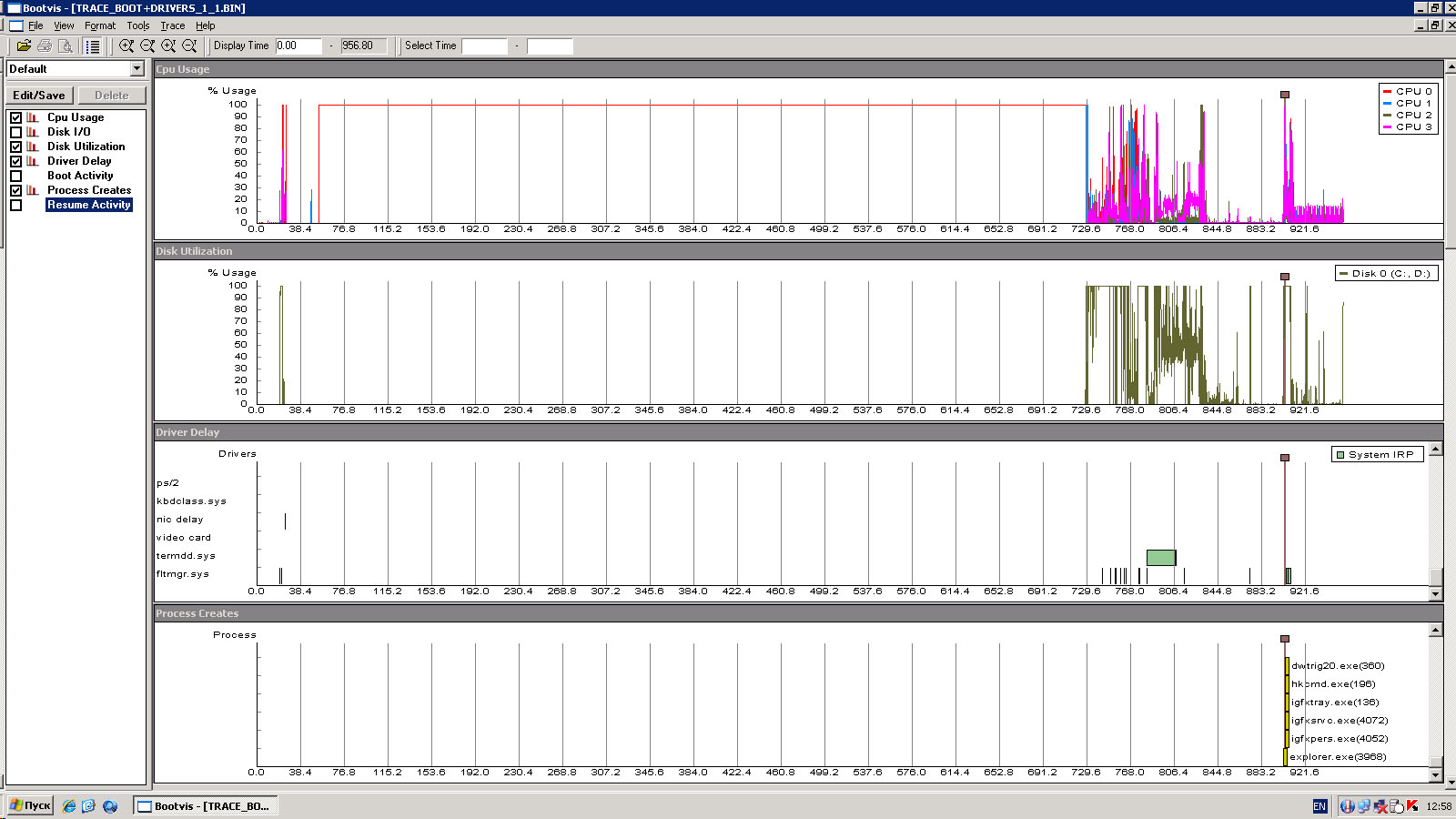Click the Windows Start button
This screenshot has width=1456, height=819.
pyautogui.click(x=30, y=806)
